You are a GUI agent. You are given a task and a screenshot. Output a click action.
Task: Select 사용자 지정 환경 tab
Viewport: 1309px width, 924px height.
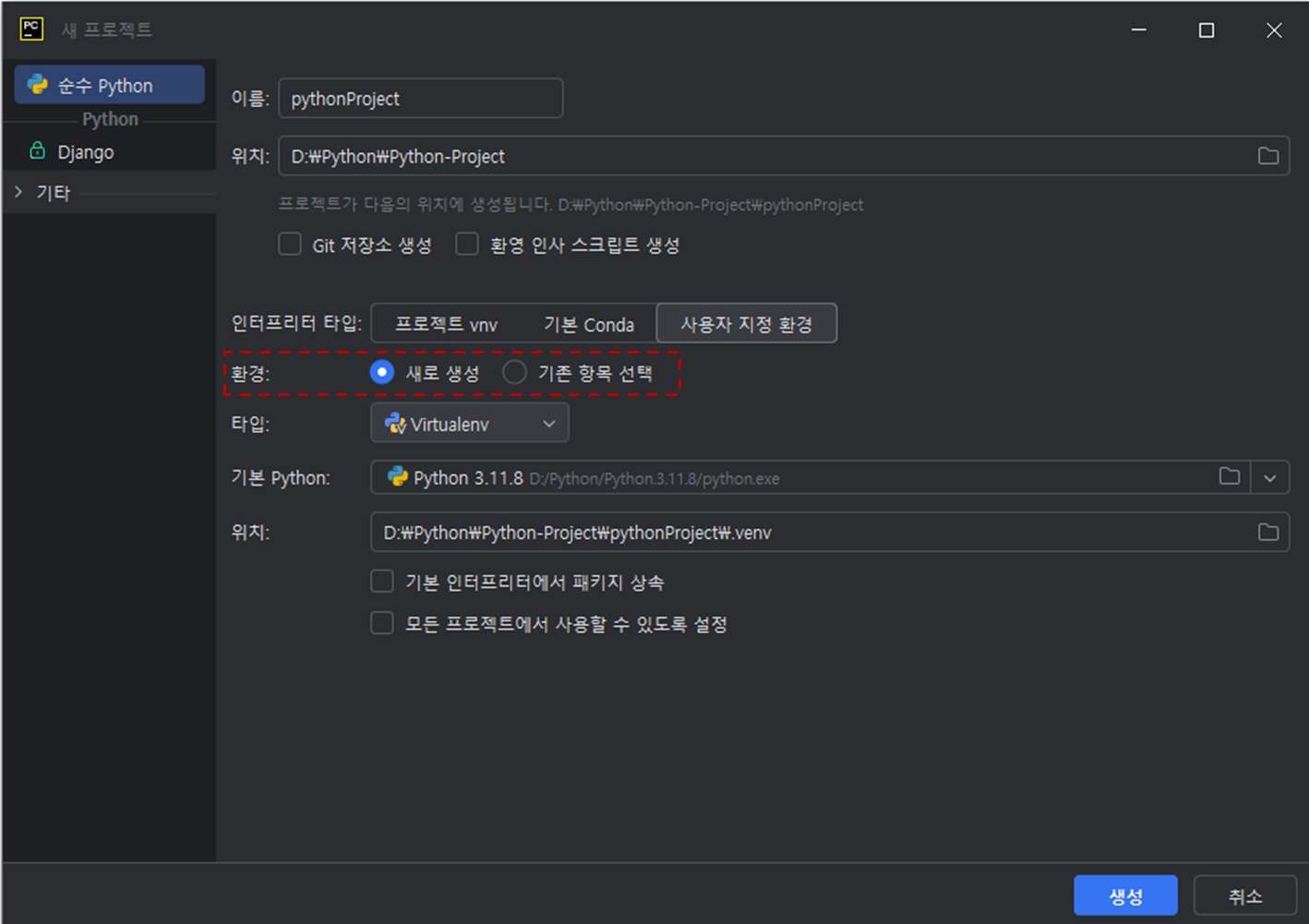[x=747, y=324]
